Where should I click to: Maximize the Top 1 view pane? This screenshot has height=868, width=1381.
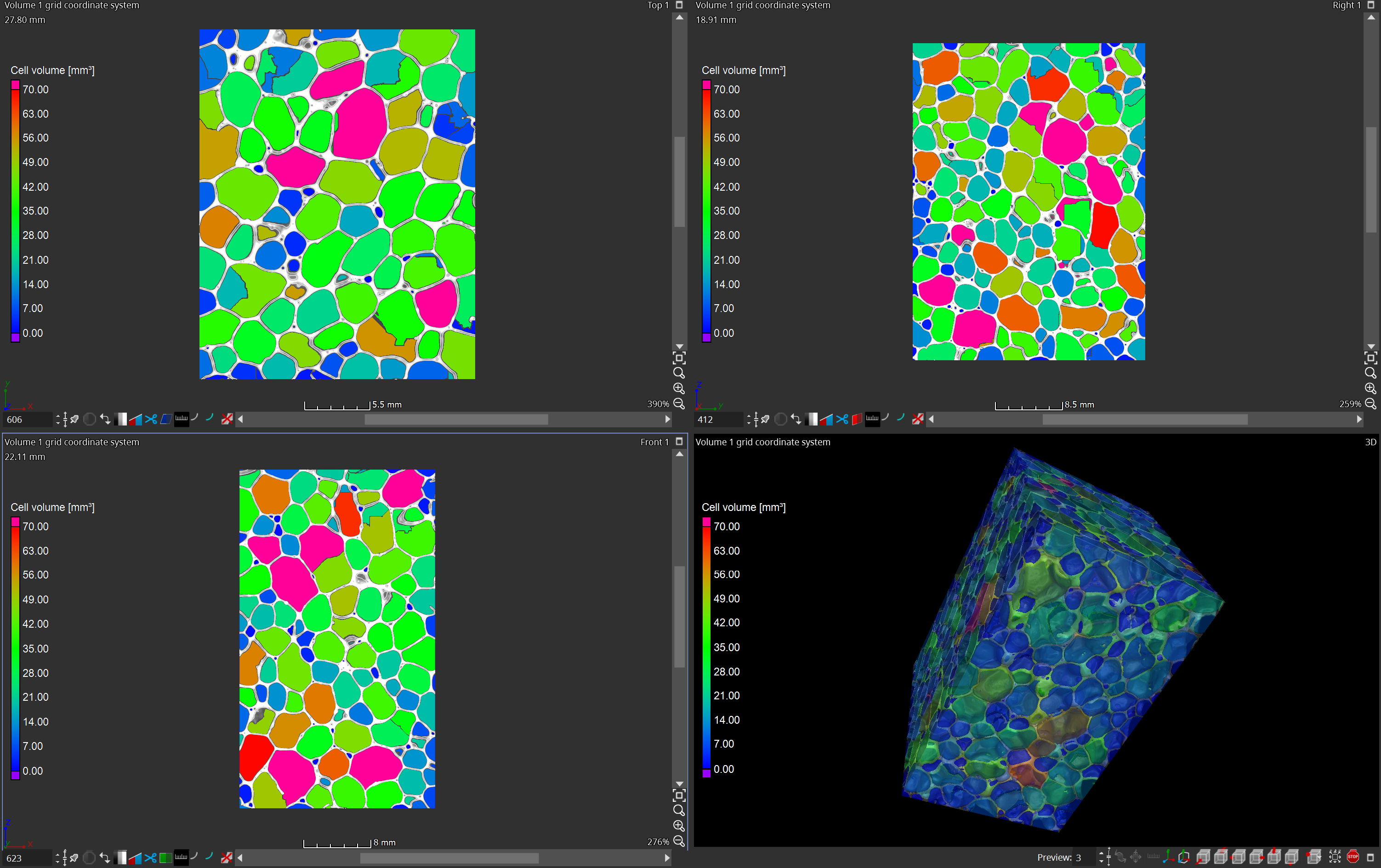pyautogui.click(x=679, y=5)
